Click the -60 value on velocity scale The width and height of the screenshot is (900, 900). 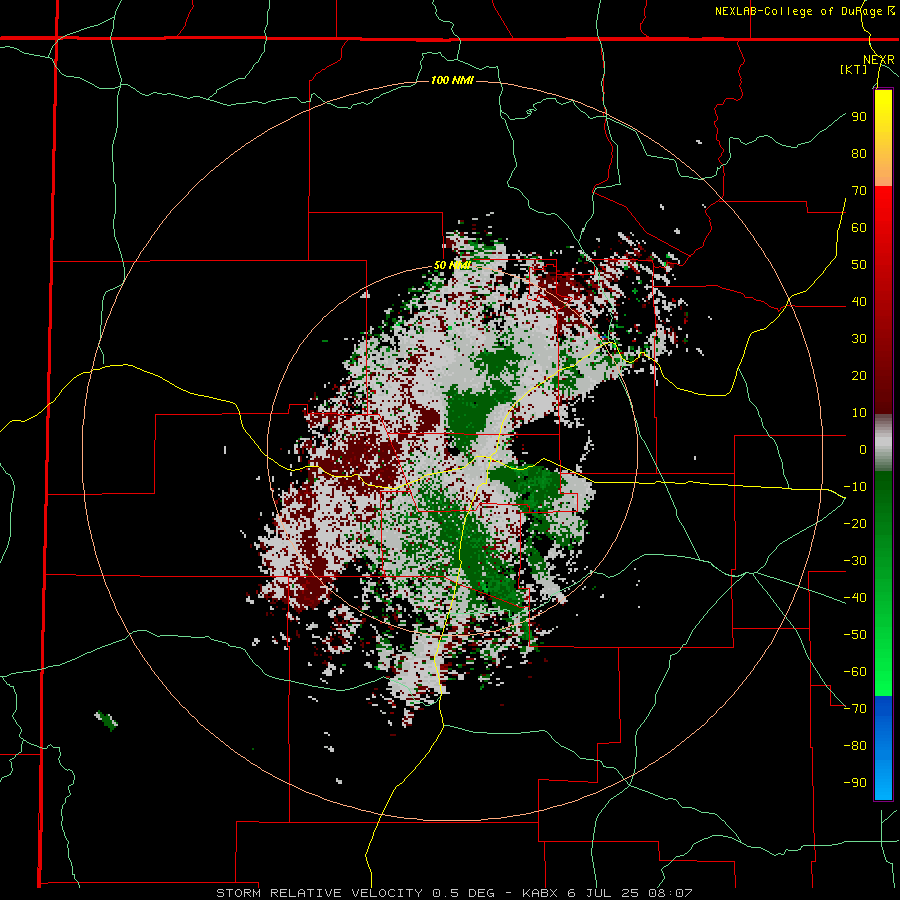click(x=855, y=672)
